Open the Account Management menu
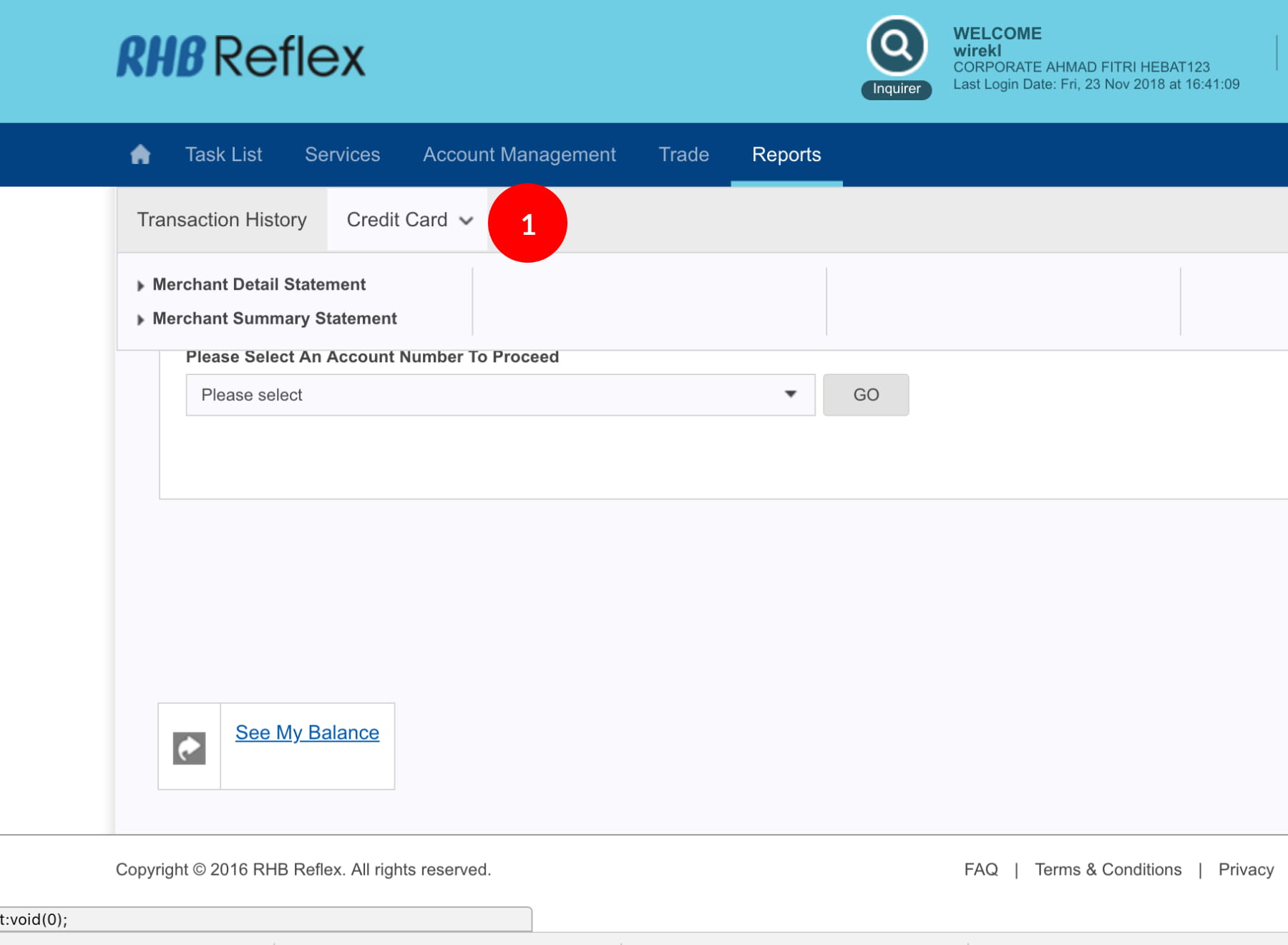 point(519,155)
